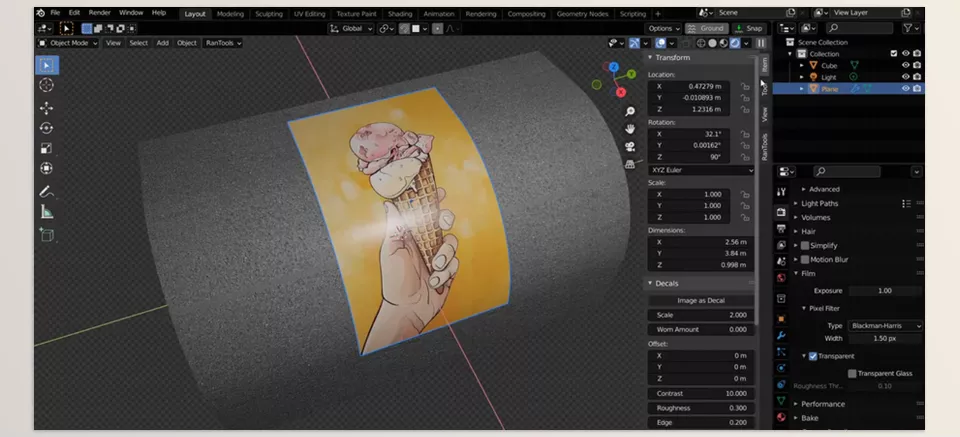Open the World properties tab icon

(x=781, y=278)
